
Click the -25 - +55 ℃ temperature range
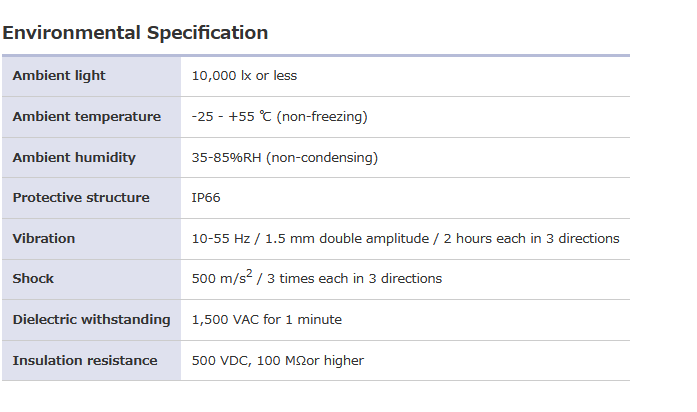(x=231, y=117)
